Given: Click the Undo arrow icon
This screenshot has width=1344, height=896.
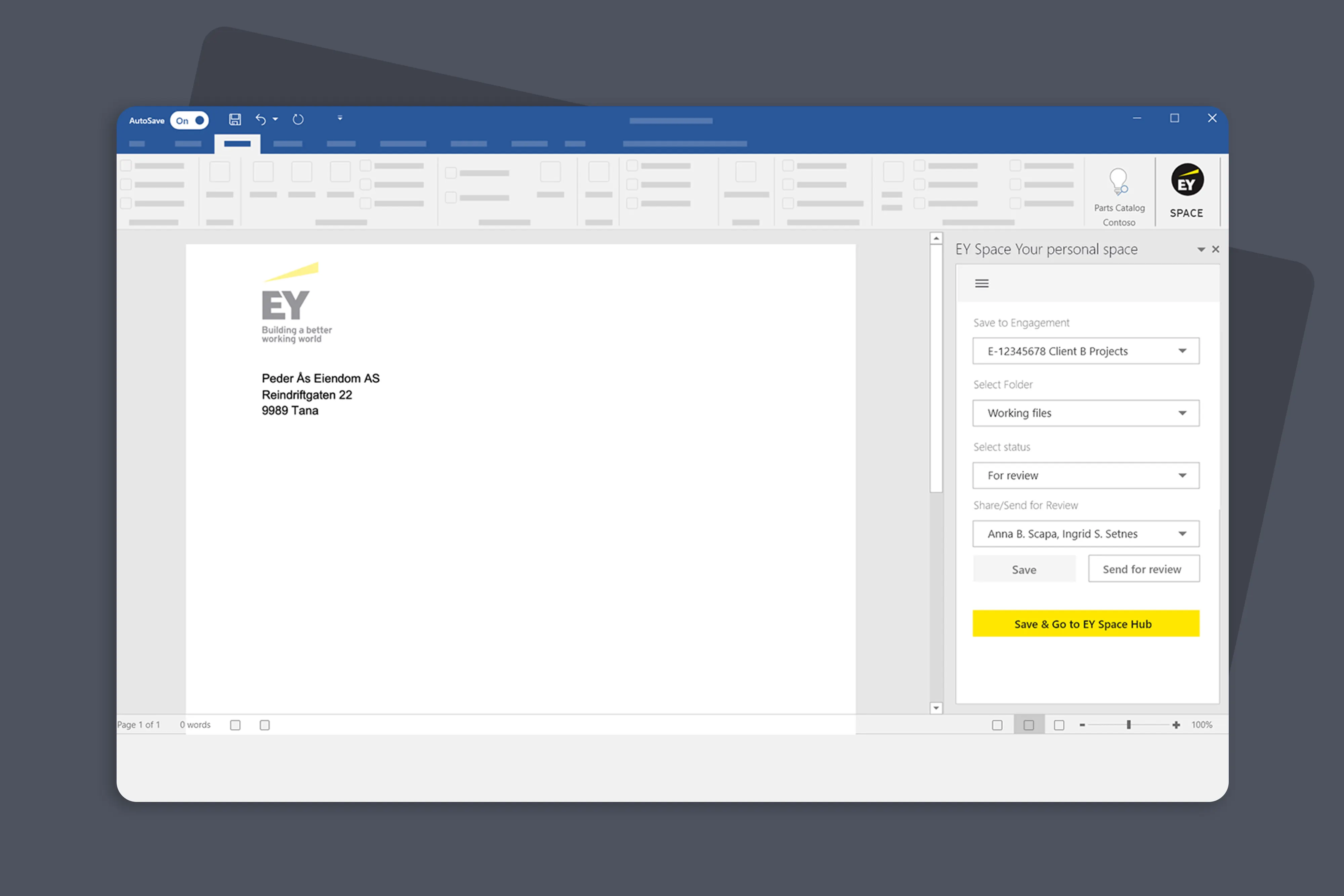Looking at the screenshot, I should (261, 119).
